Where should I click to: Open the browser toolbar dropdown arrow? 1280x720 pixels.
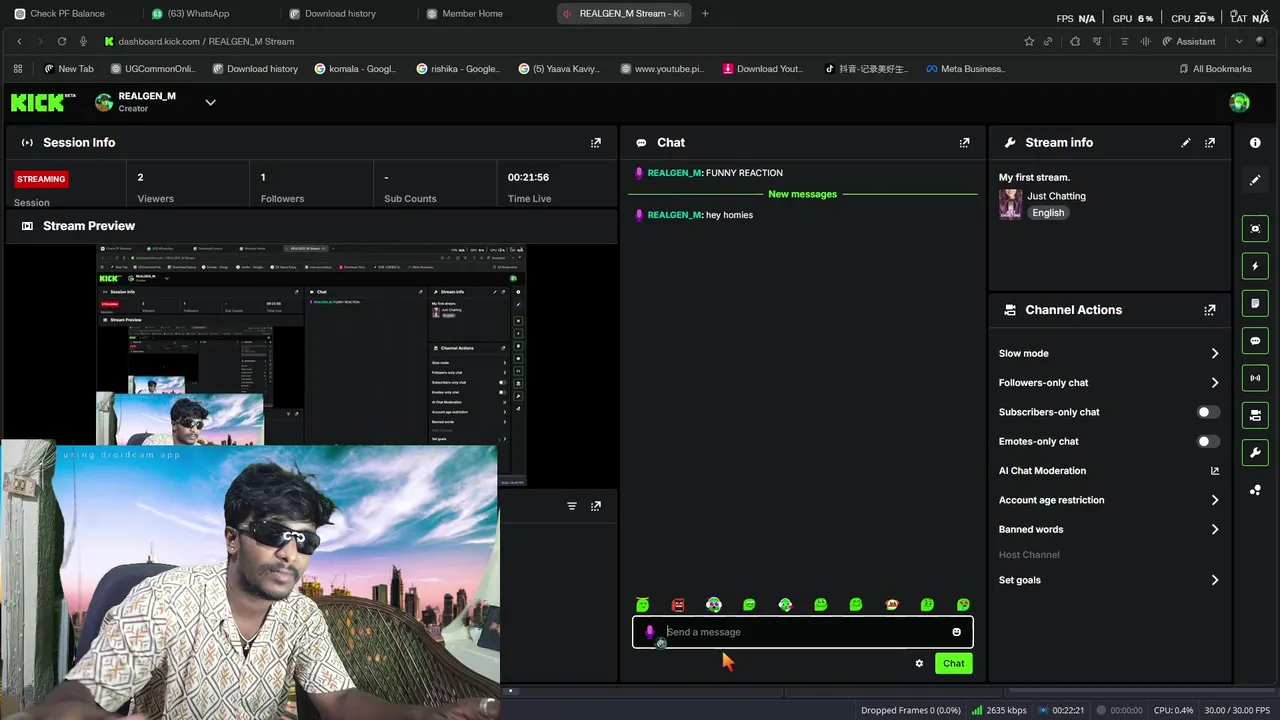tap(1239, 41)
